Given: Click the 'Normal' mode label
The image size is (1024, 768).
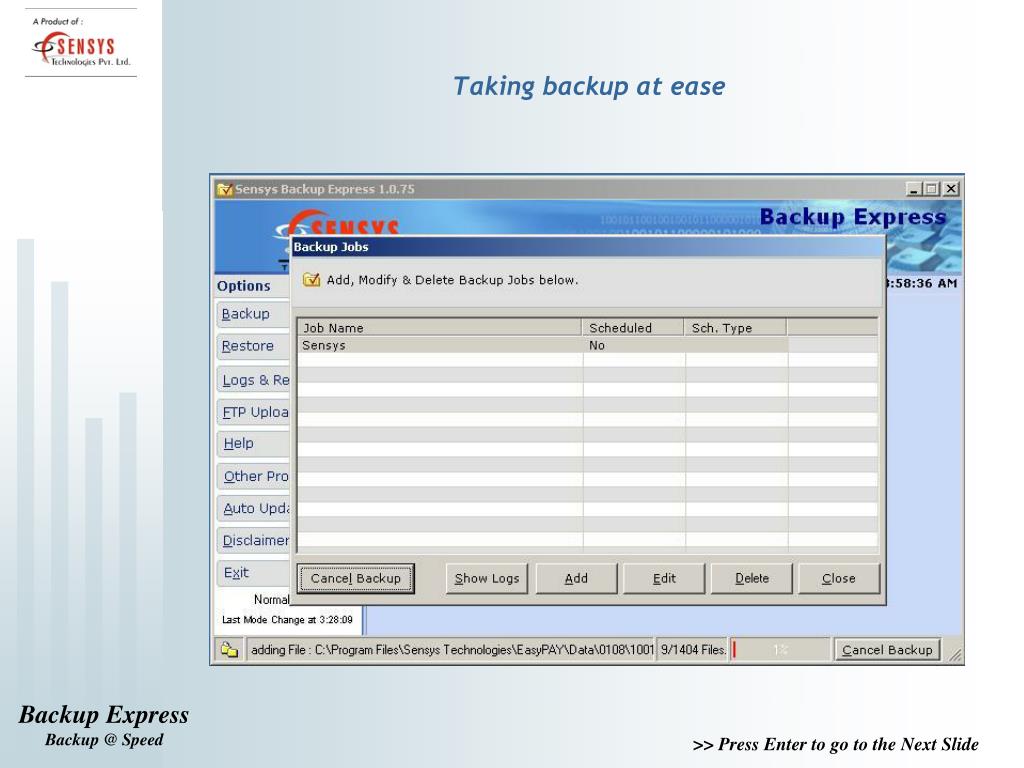Looking at the screenshot, I should pos(272,600).
